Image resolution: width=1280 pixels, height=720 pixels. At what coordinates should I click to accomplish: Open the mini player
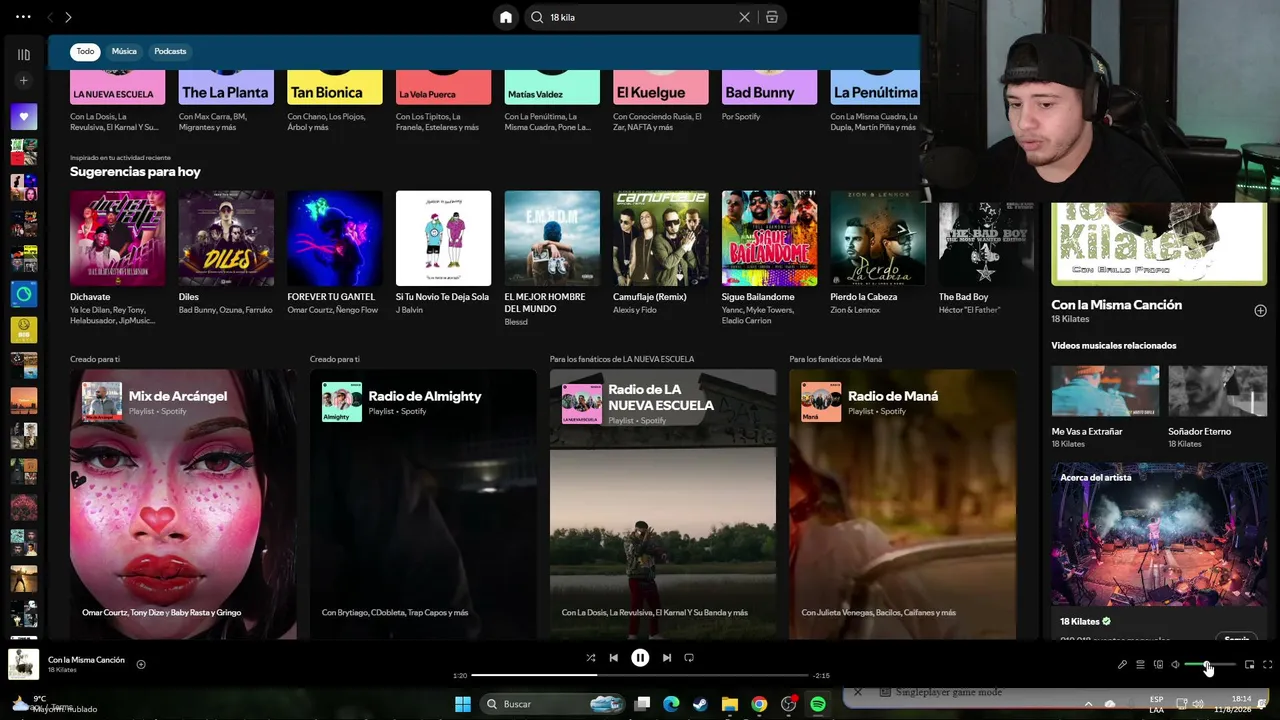[1249, 665]
